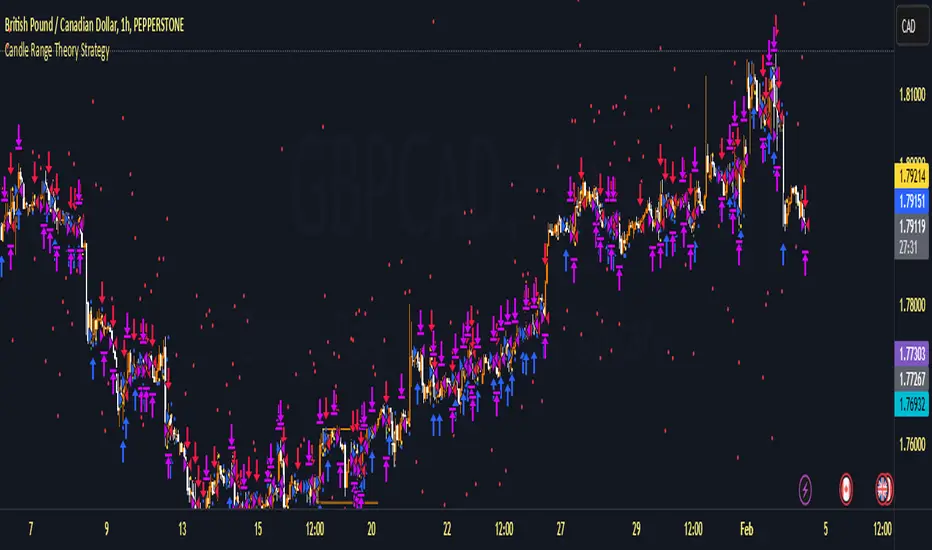Click the purple lightning bolt event icon
The width and height of the screenshot is (932, 550).
pyautogui.click(x=805, y=490)
